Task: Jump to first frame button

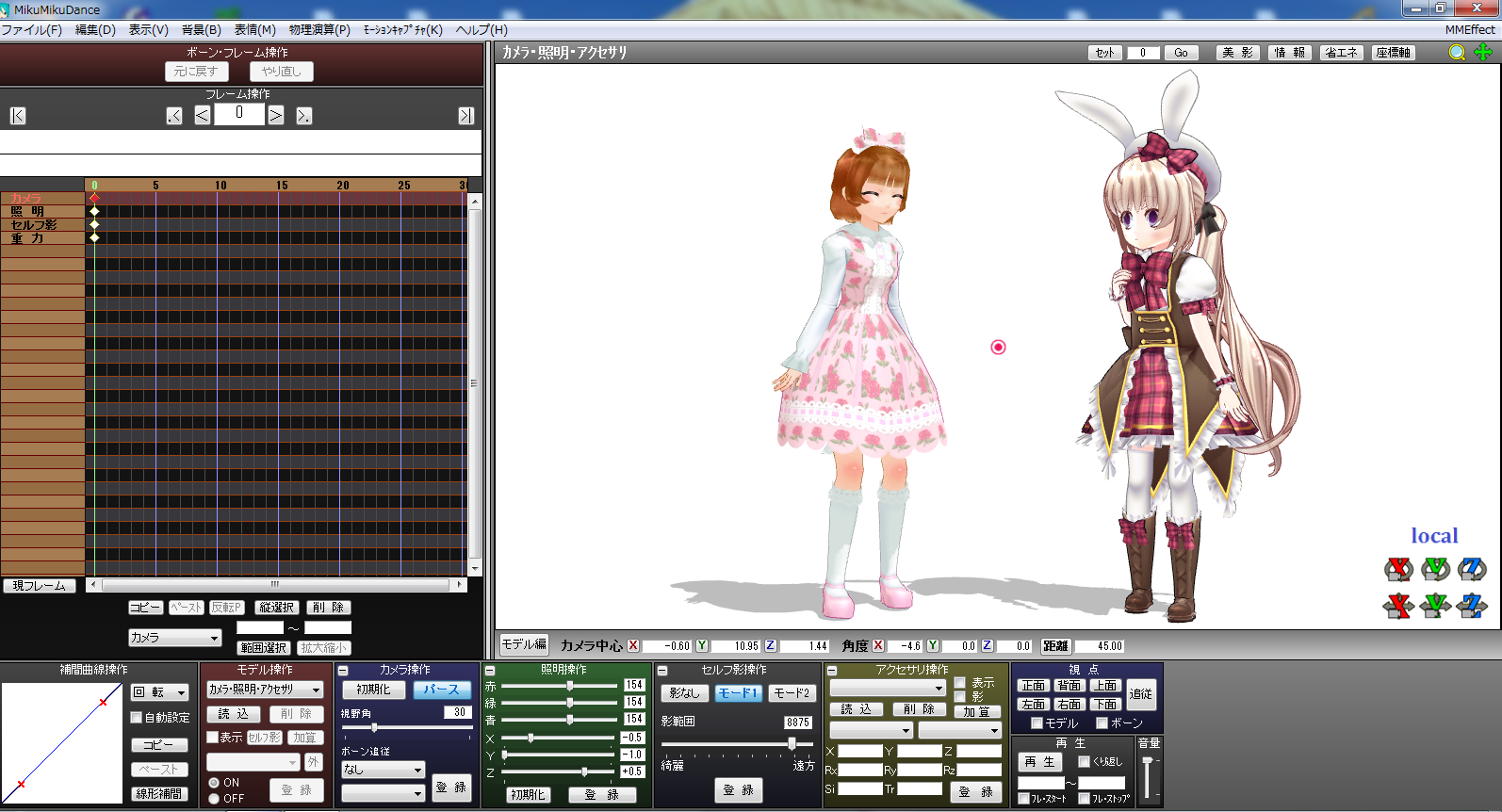Action: [x=18, y=116]
